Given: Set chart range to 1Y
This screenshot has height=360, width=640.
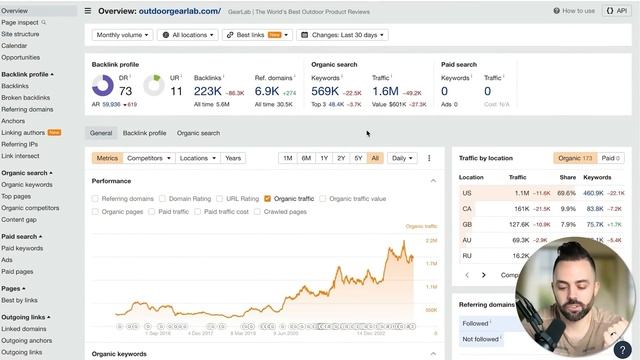Looking at the screenshot, I should pyautogui.click(x=324, y=158).
